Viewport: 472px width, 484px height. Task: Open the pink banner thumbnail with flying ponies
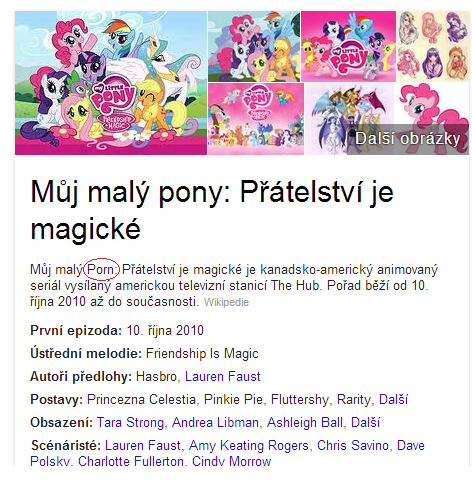[x=256, y=119]
